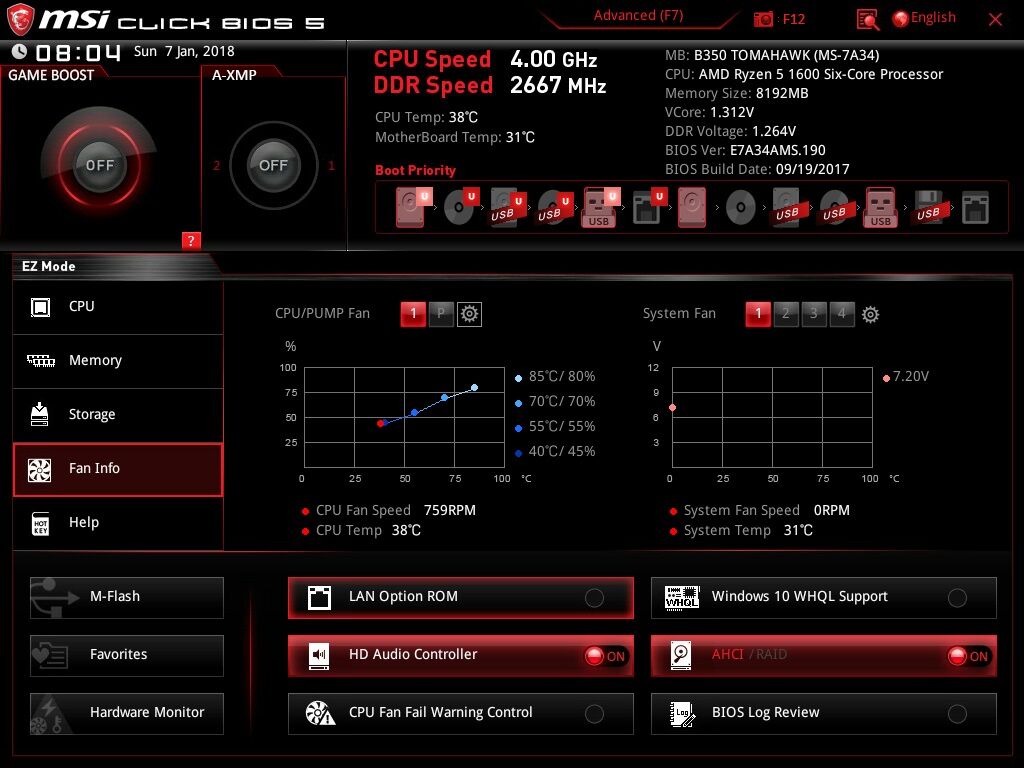This screenshot has height=768, width=1024.
Task: Select the Pump fan P tab
Action: [441, 314]
